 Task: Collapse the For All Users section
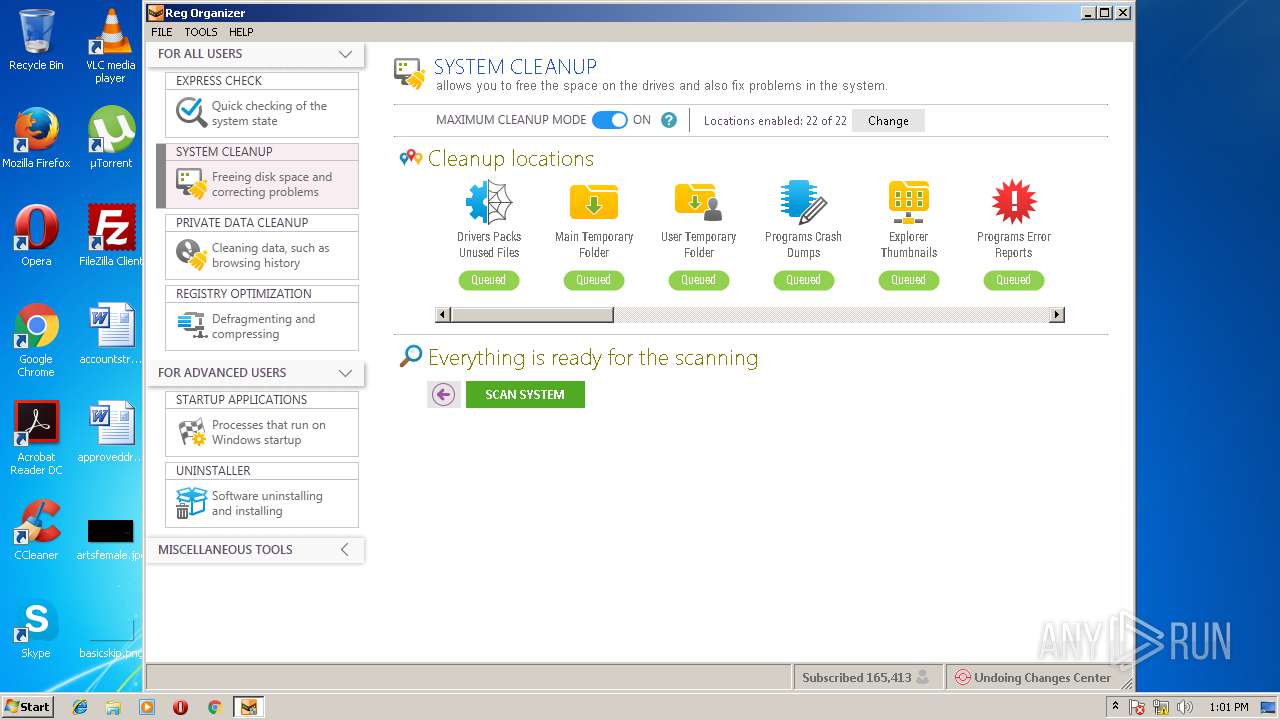pyautogui.click(x=345, y=54)
